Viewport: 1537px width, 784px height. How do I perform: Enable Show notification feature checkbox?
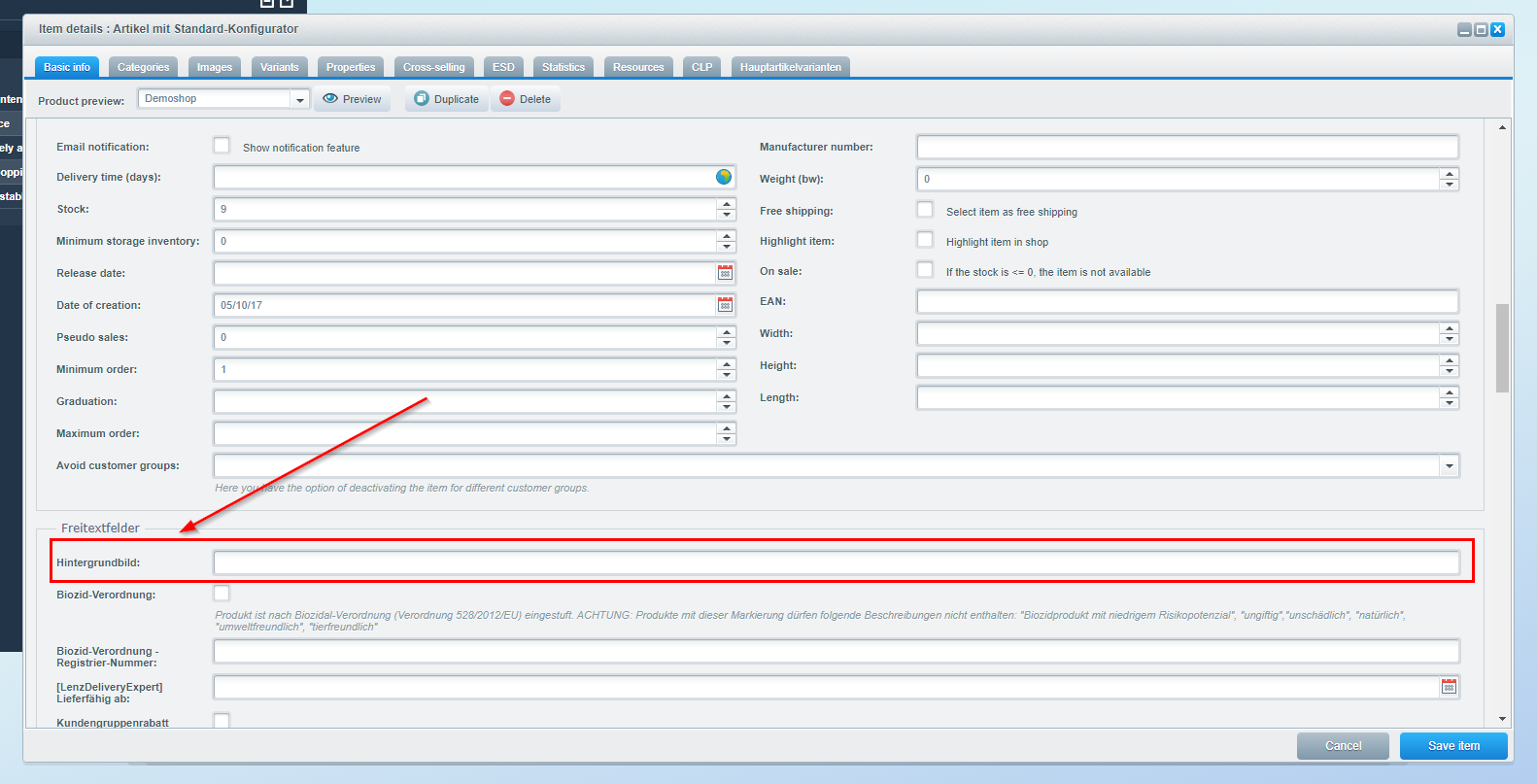click(x=222, y=146)
